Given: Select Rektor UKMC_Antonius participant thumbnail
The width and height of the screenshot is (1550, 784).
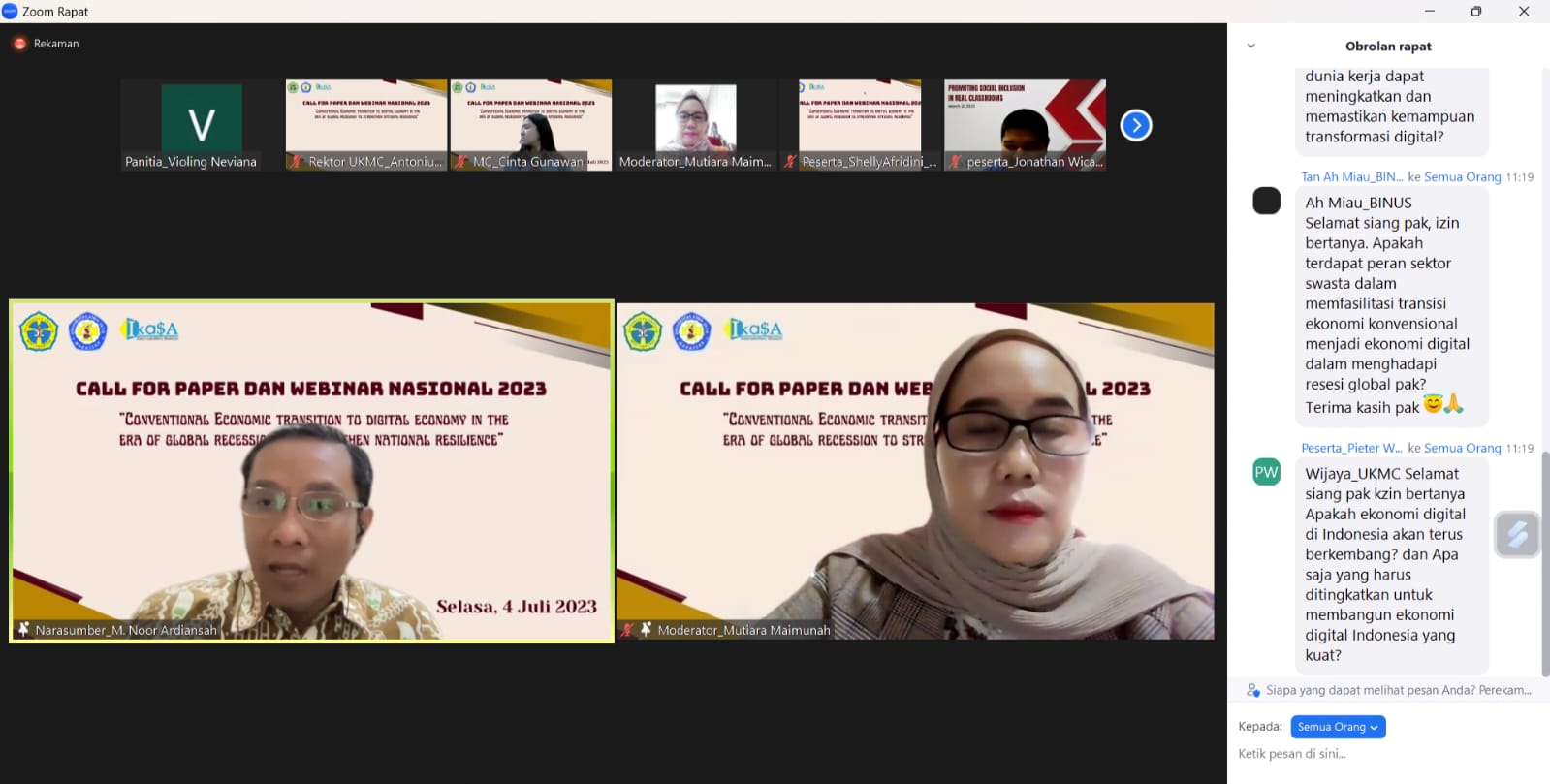Looking at the screenshot, I should (366, 125).
